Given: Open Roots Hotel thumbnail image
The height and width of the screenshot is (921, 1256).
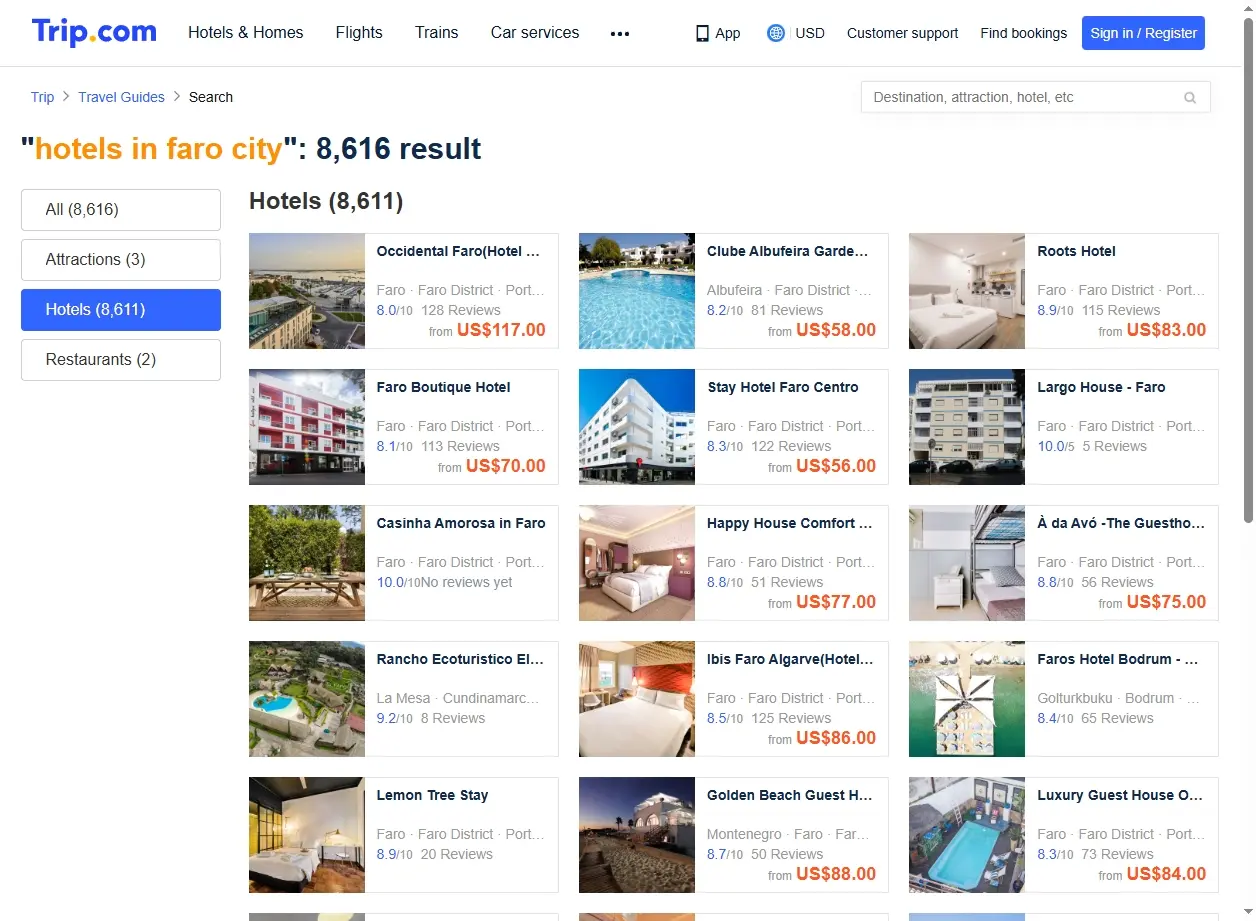Looking at the screenshot, I should pyautogui.click(x=967, y=291).
